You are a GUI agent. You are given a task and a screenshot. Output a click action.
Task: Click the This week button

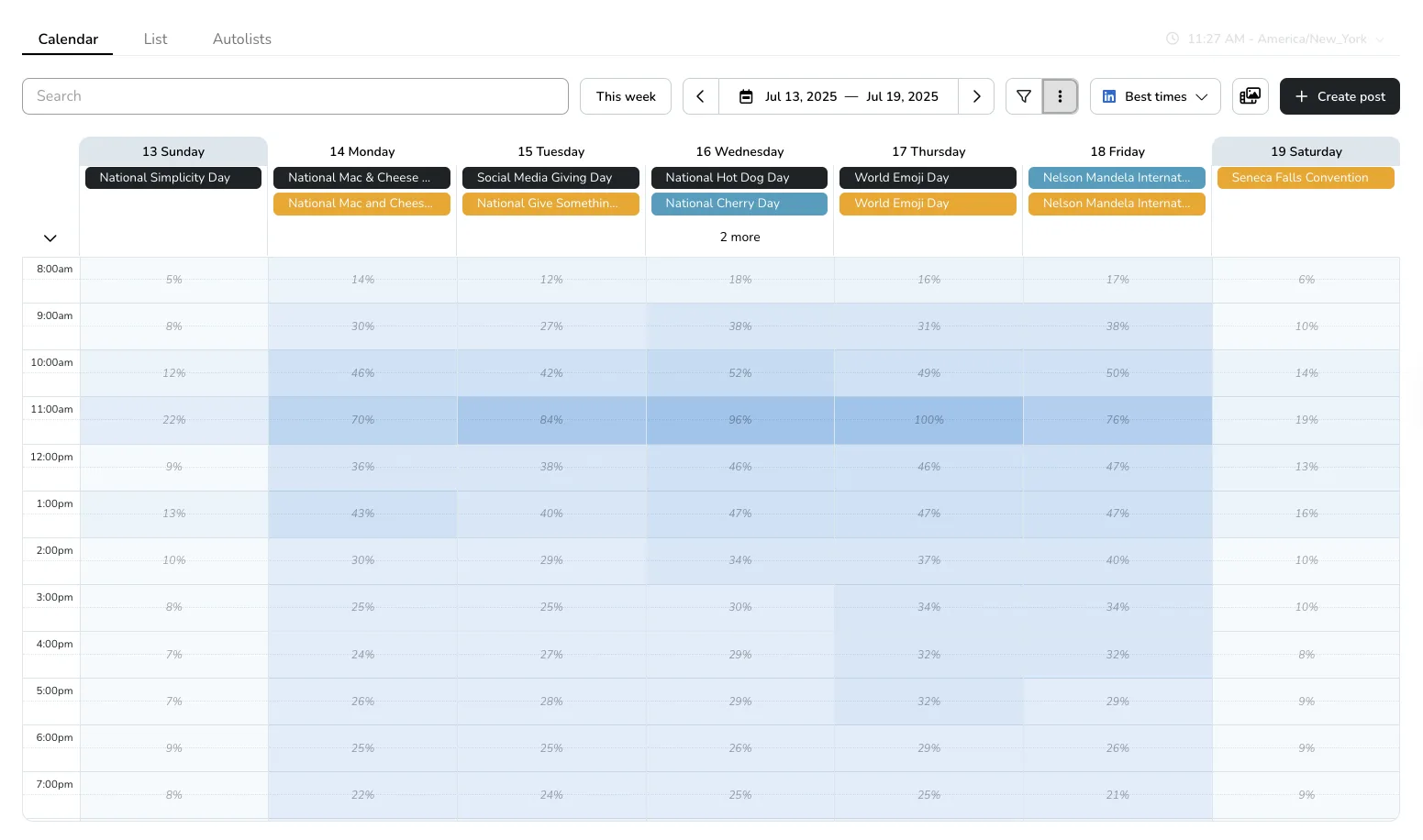[626, 96]
